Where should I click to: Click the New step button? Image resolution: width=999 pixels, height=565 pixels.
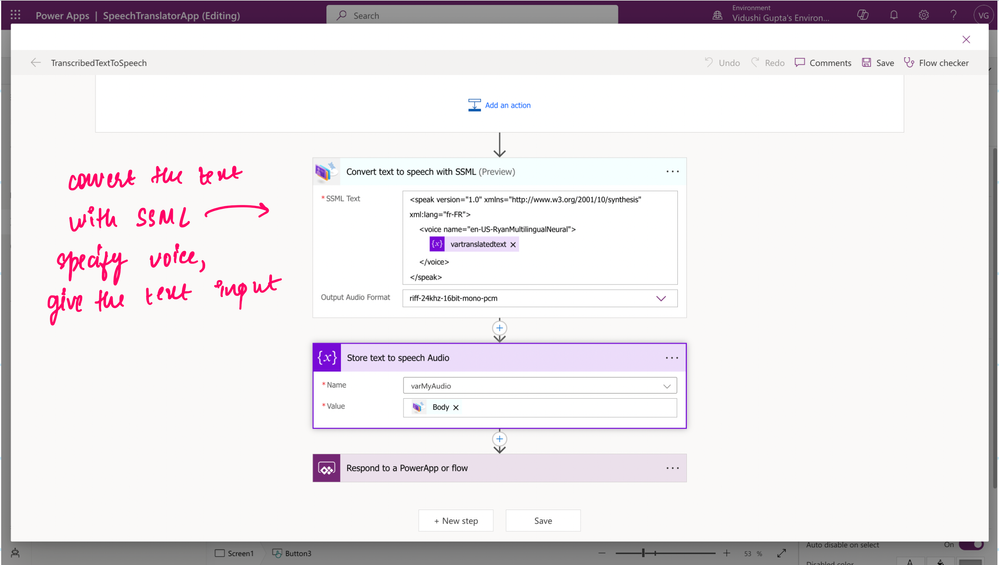(456, 520)
